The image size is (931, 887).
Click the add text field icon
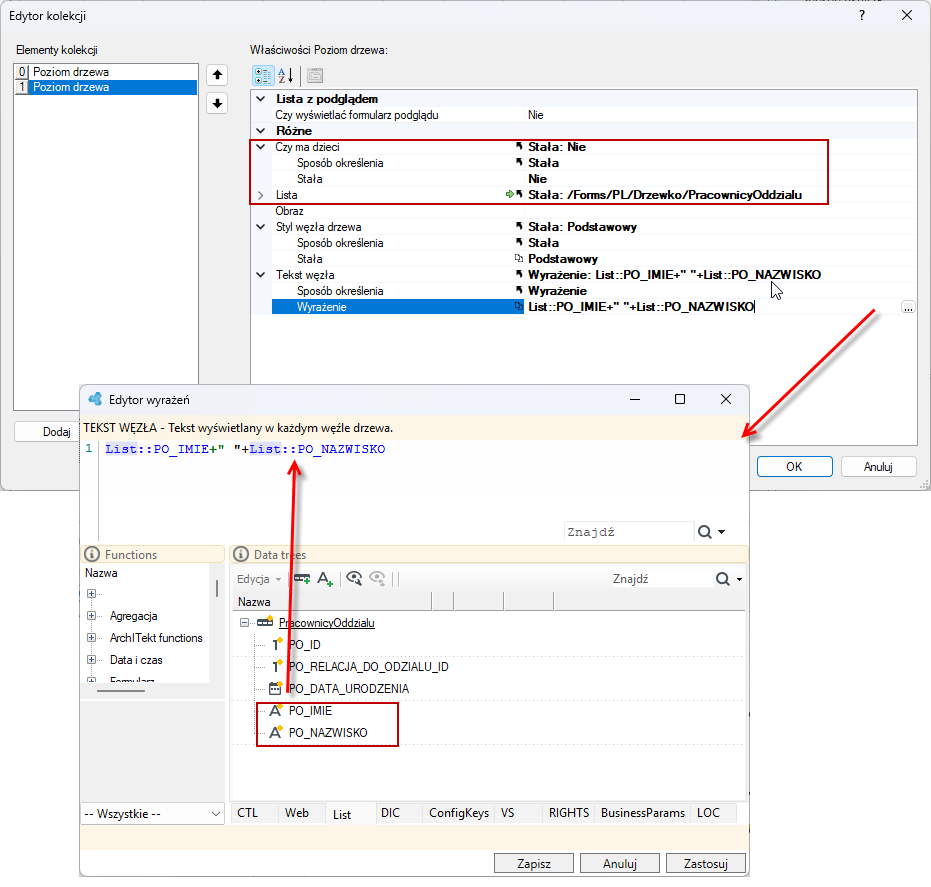[x=325, y=578]
